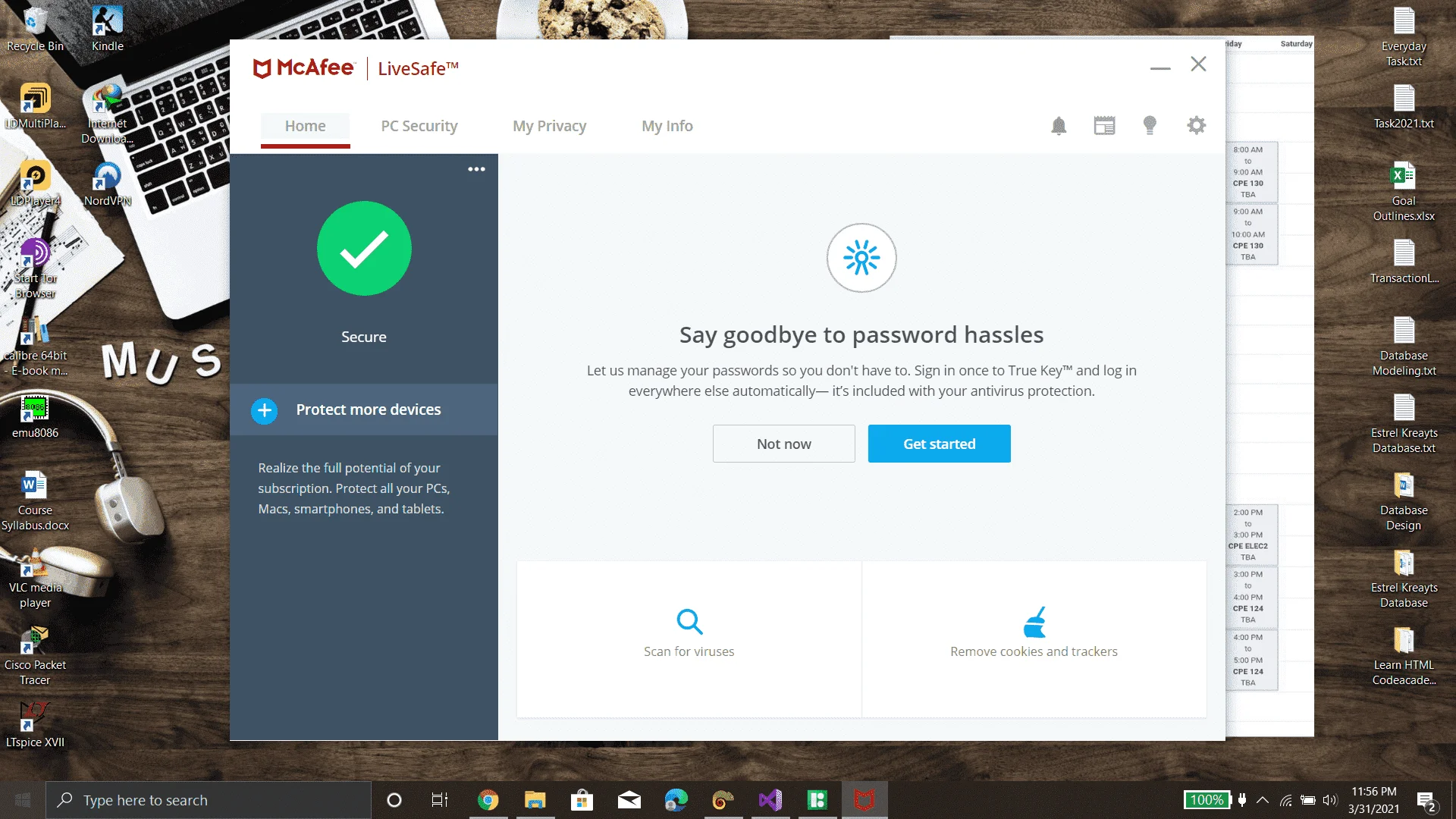This screenshot has height=819, width=1456.
Task: Select Learn HTML Codeacade... file
Action: 1404,657
